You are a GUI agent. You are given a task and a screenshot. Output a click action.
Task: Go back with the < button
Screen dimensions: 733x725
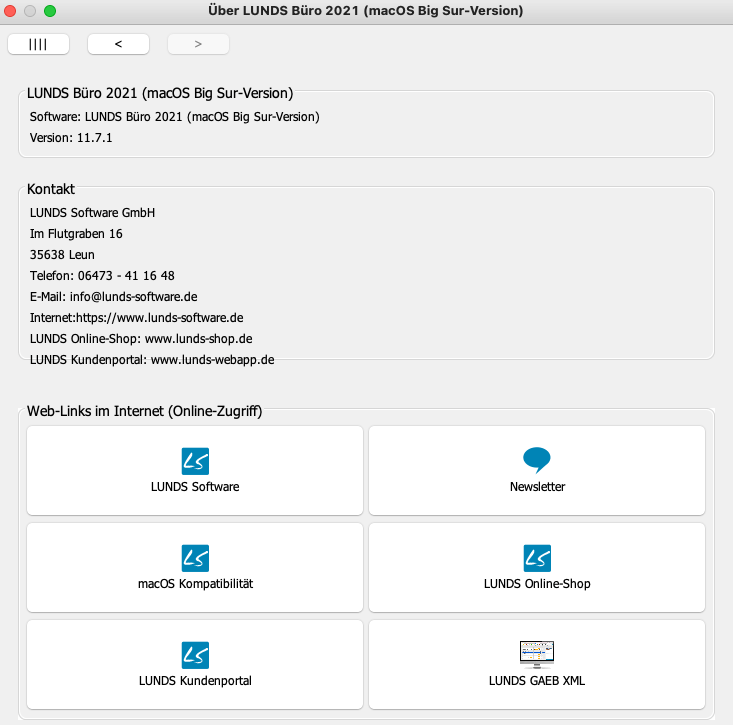(x=118, y=44)
